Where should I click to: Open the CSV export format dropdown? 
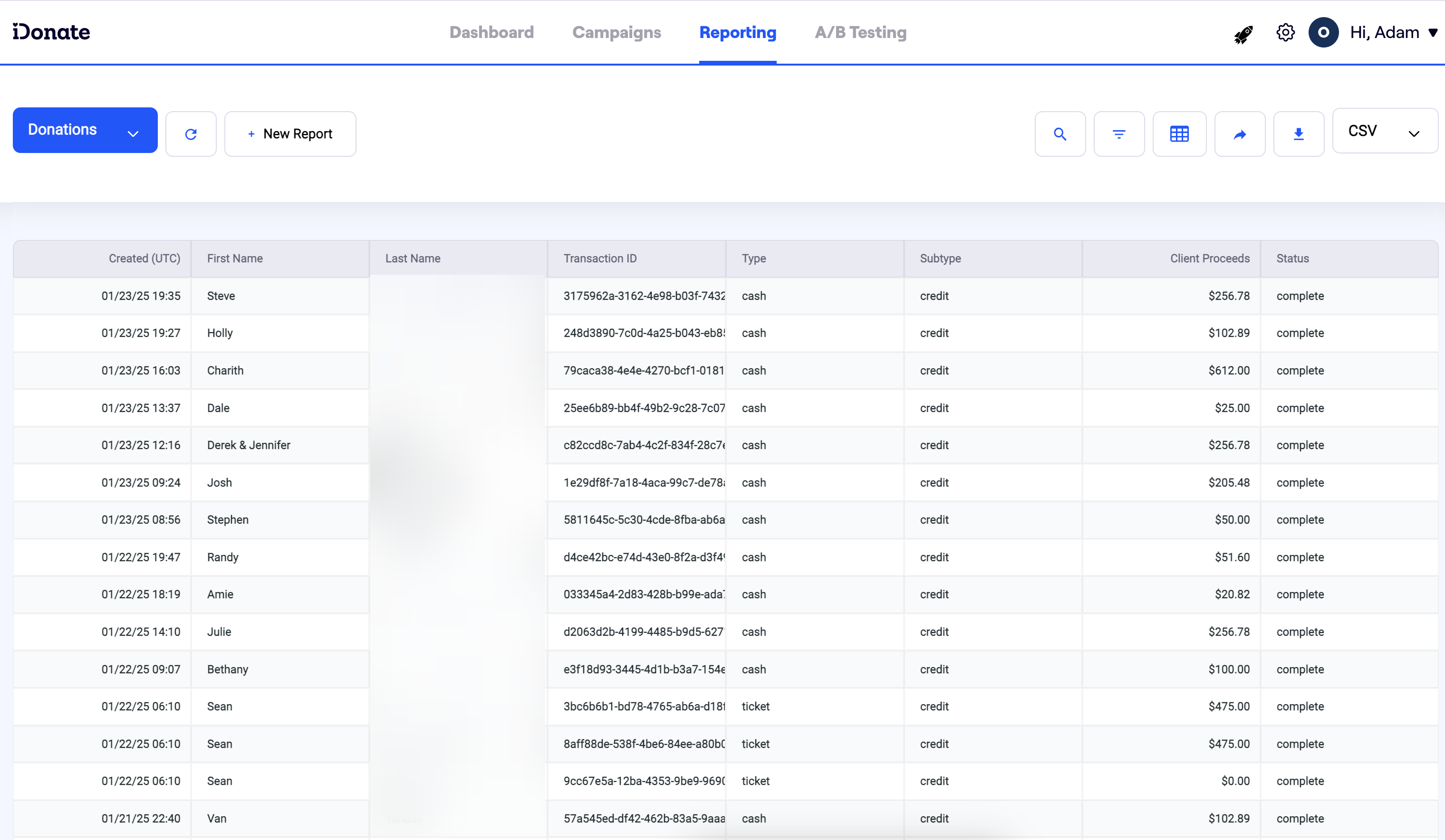coord(1384,131)
